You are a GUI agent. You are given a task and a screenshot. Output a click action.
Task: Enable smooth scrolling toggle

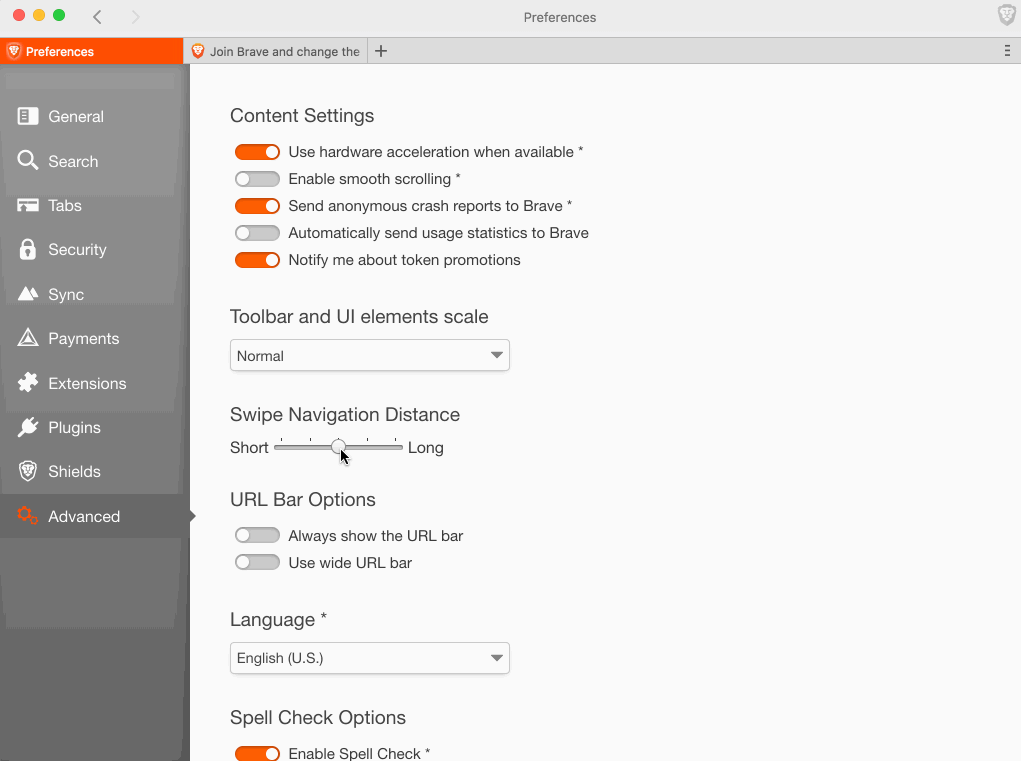point(257,178)
